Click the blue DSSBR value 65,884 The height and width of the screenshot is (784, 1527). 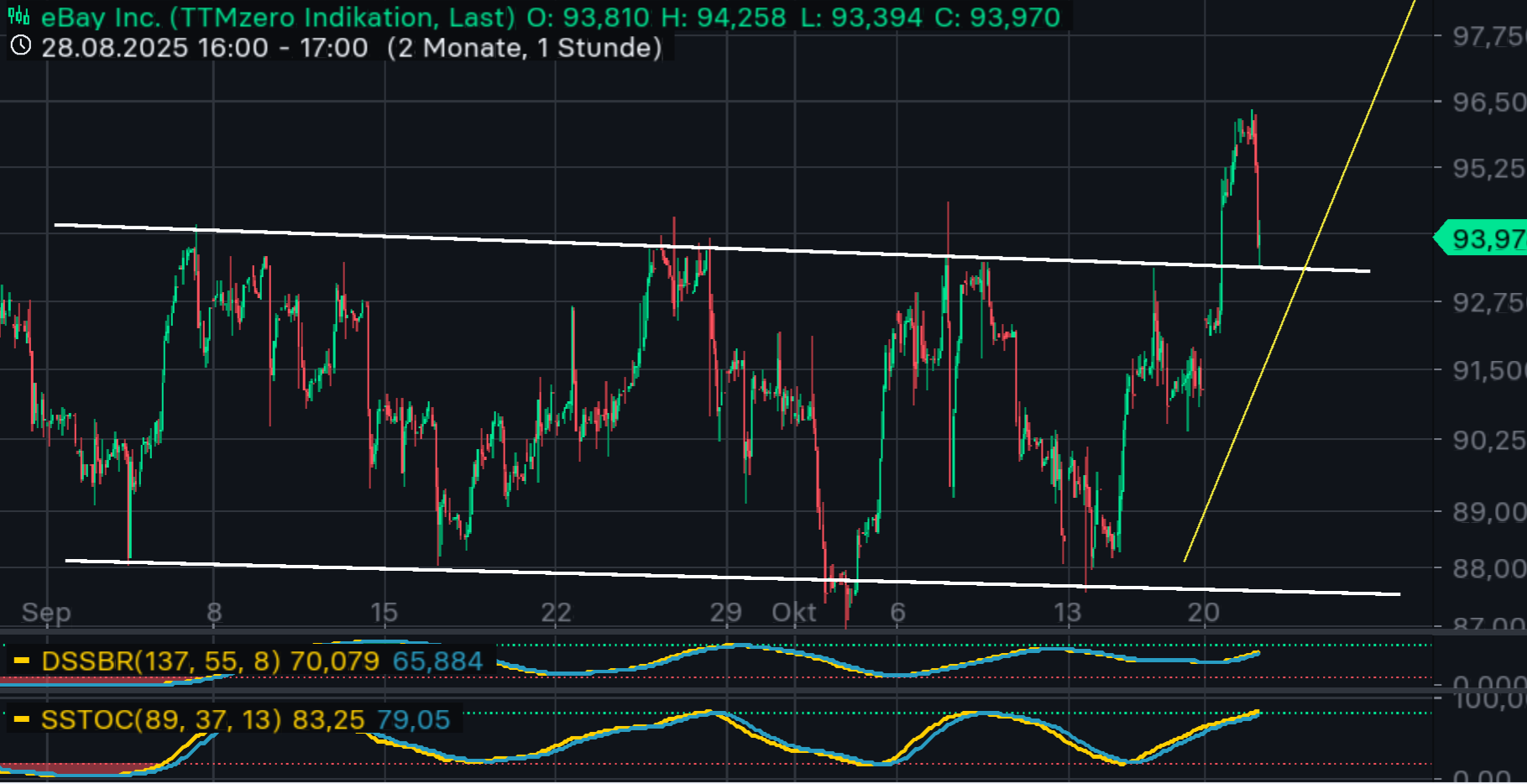point(437,661)
